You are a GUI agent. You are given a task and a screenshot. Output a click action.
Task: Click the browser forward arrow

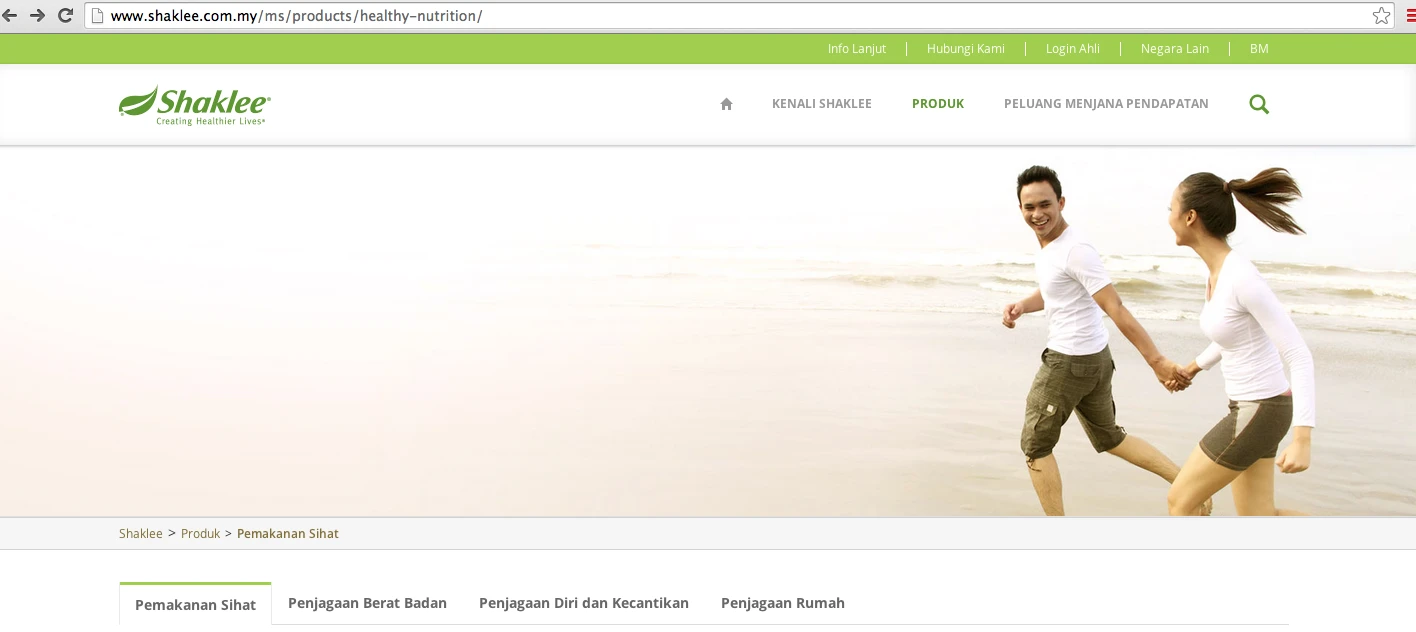pos(37,15)
